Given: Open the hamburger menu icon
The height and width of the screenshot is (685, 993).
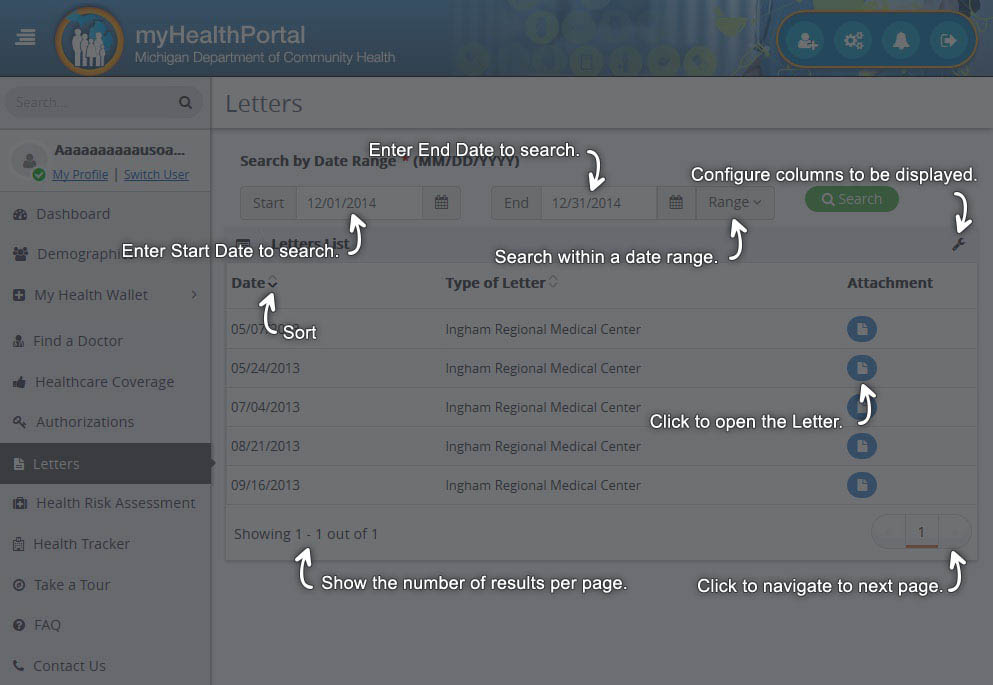Looking at the screenshot, I should point(25,37).
